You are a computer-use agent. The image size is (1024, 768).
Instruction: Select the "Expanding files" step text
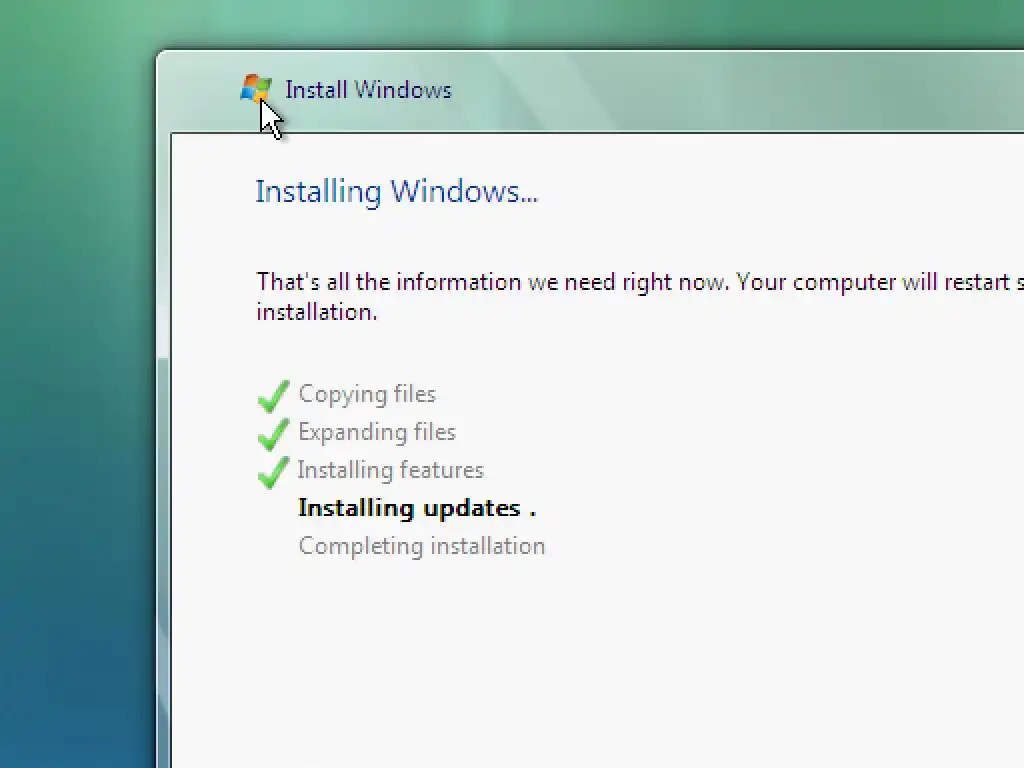pos(377,432)
